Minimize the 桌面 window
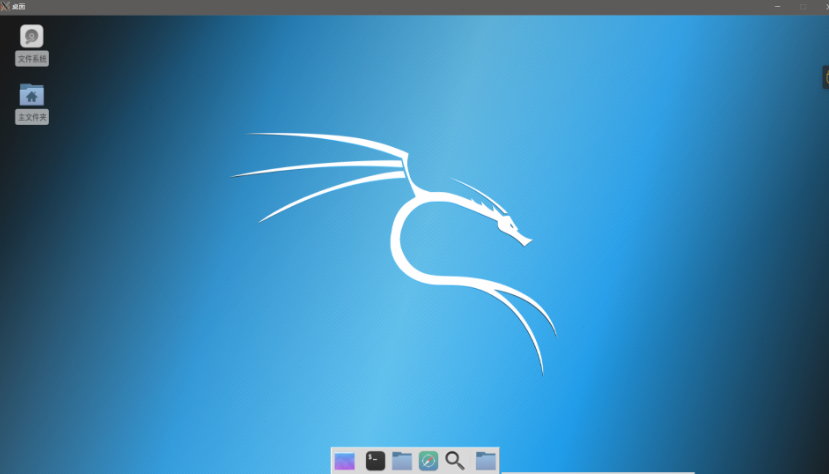 [777, 6]
